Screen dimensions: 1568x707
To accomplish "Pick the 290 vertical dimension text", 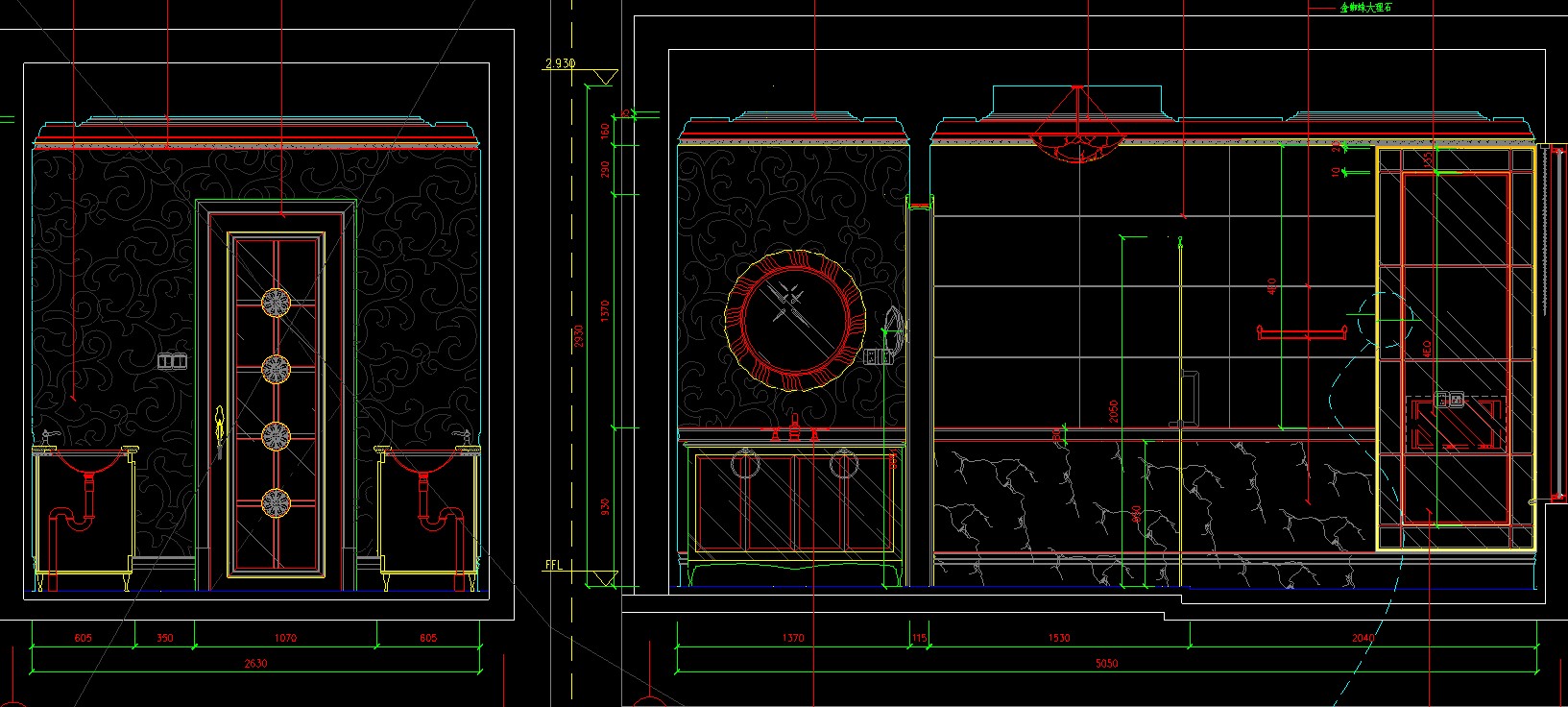I will point(604,169).
